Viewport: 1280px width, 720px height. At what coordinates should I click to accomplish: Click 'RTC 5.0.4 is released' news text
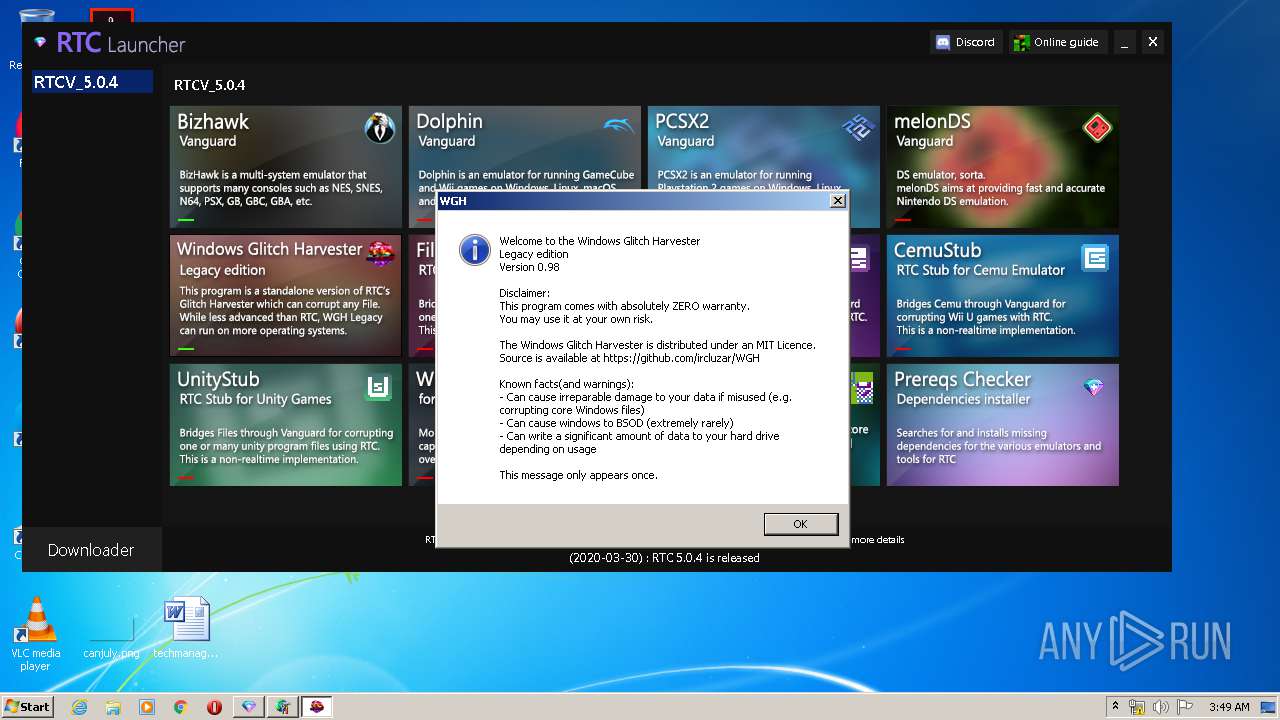click(x=705, y=558)
